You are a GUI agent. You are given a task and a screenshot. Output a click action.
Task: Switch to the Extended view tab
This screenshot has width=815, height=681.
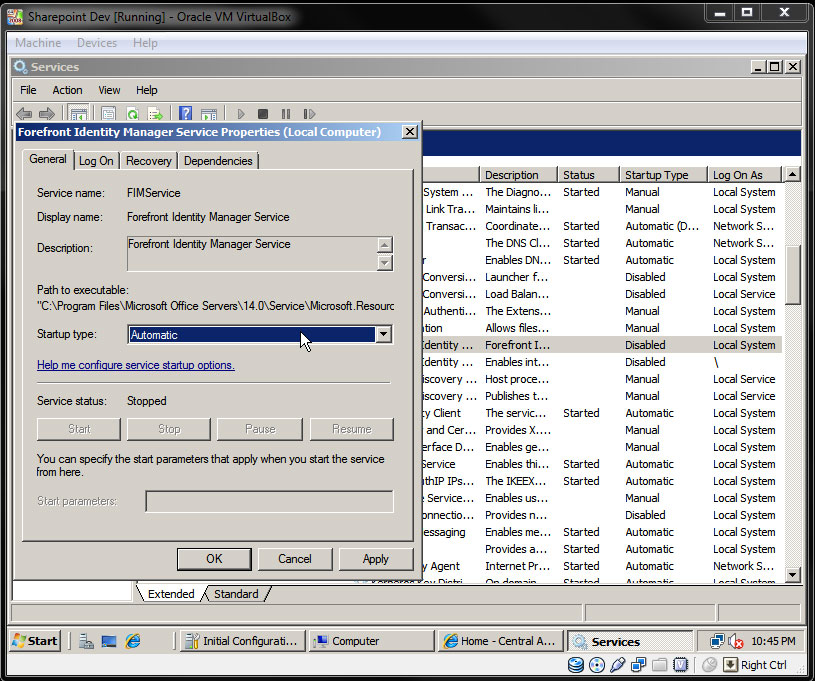tap(171, 594)
